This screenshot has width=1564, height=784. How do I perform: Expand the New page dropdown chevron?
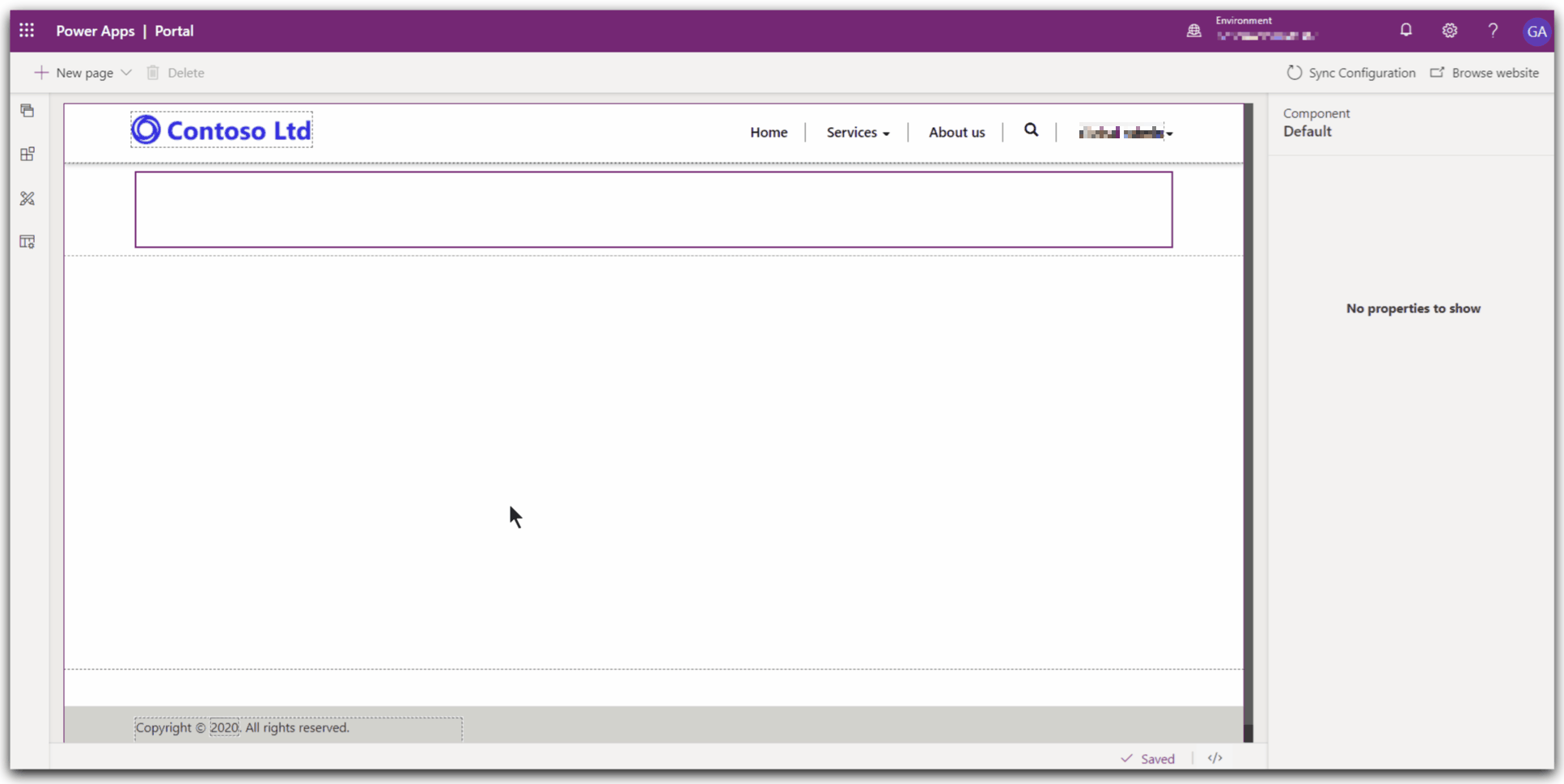[x=126, y=73]
